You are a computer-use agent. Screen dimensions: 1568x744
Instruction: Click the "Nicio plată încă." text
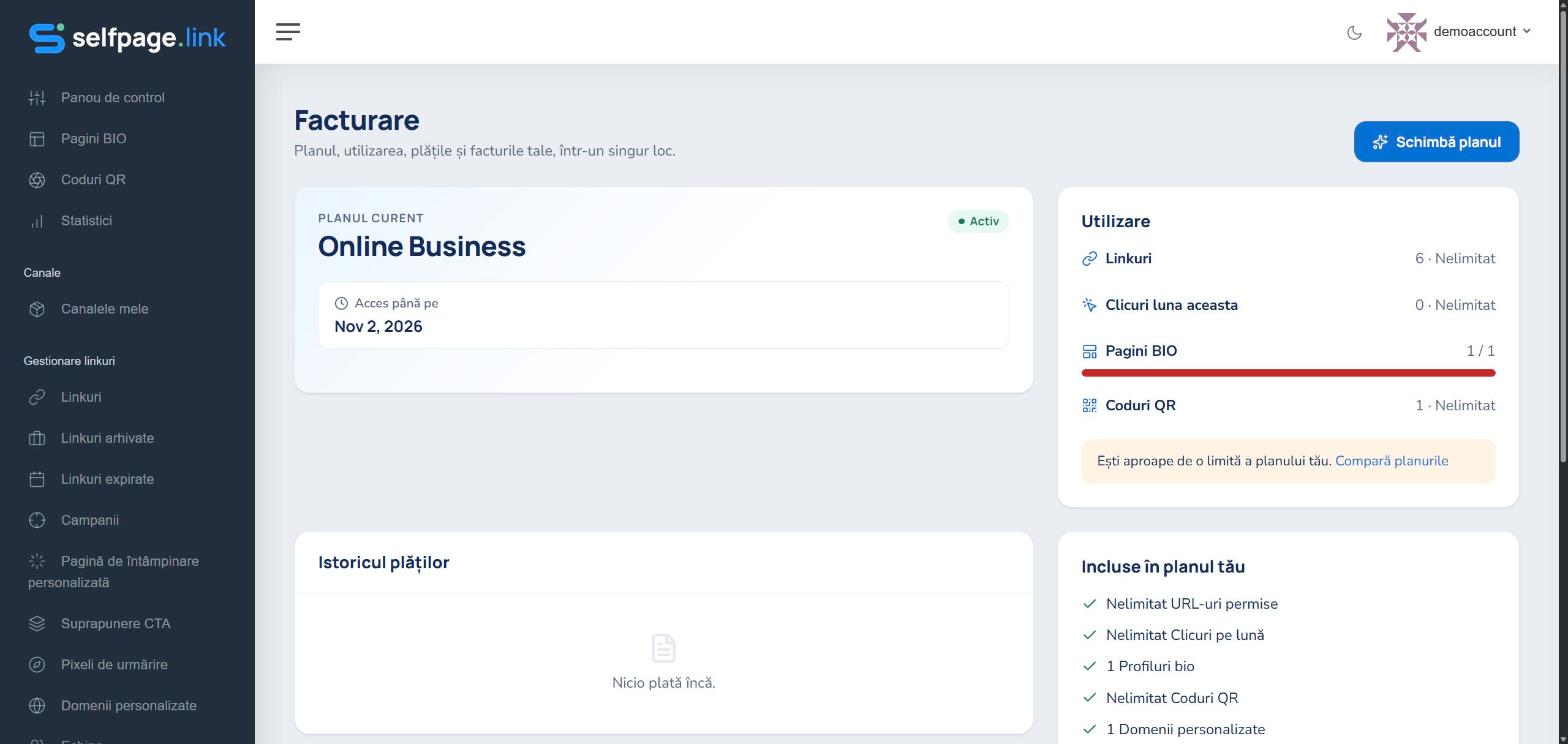click(x=664, y=683)
